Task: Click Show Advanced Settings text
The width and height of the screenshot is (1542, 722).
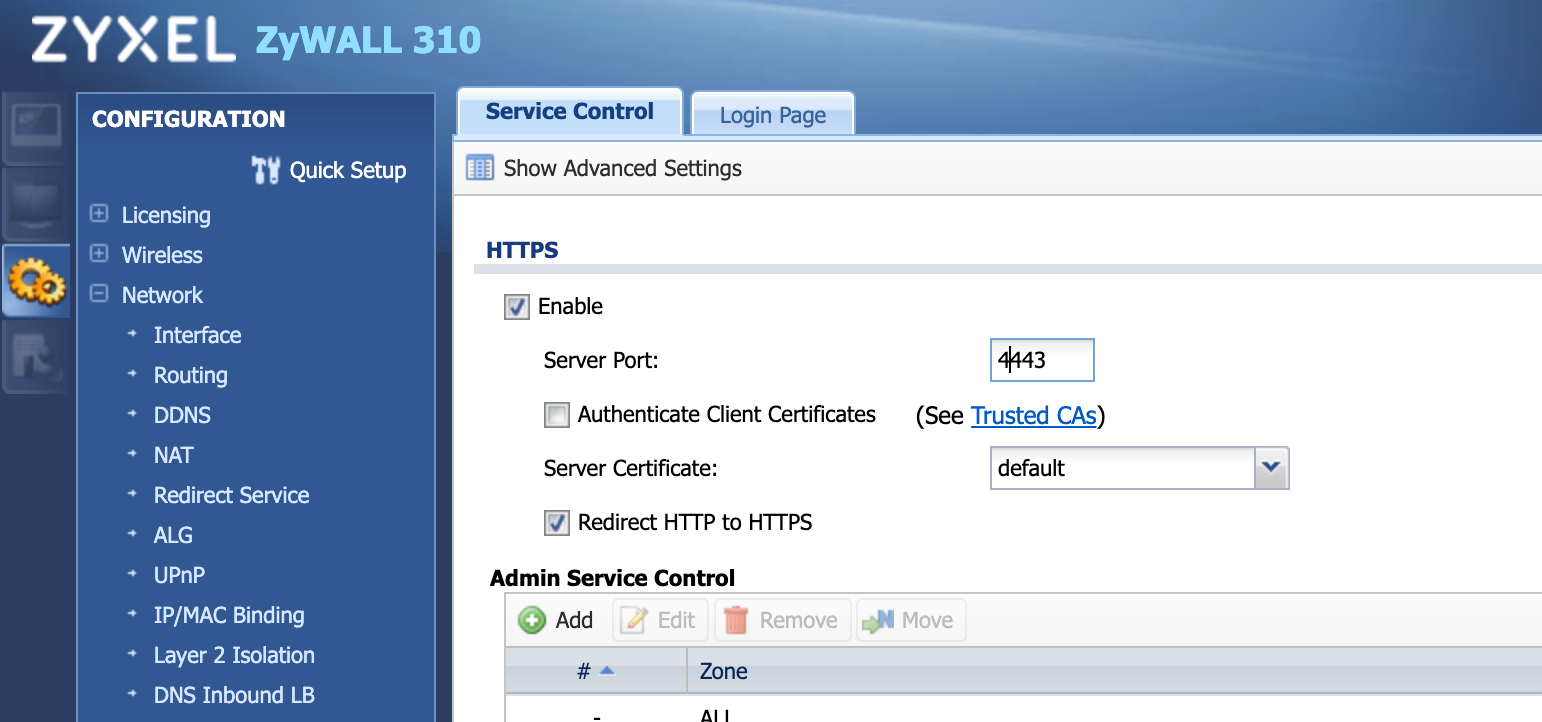Action: click(x=623, y=168)
